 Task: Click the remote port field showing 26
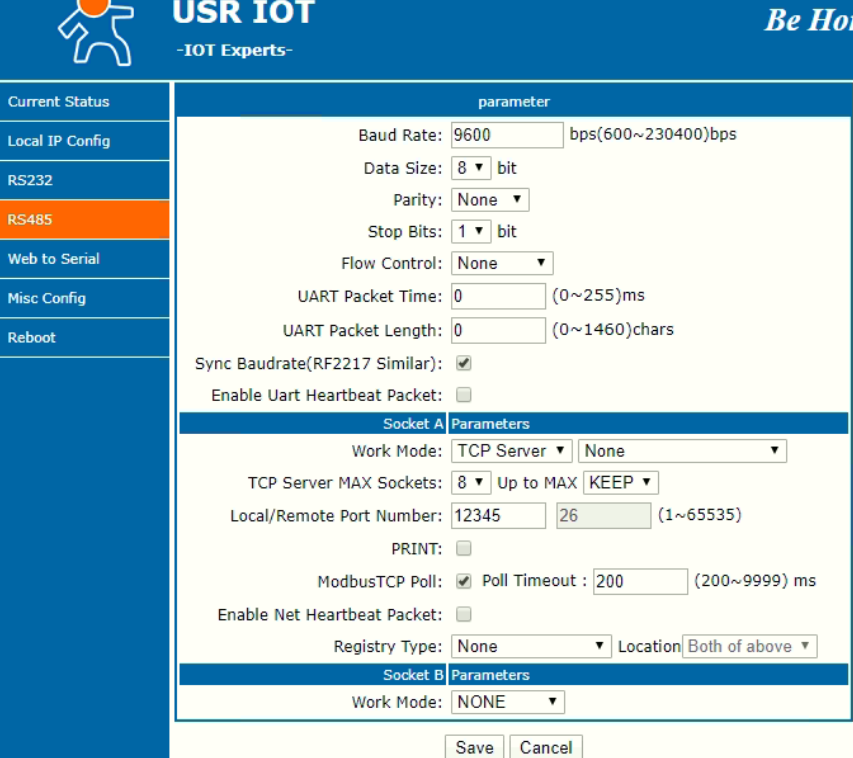tap(603, 515)
